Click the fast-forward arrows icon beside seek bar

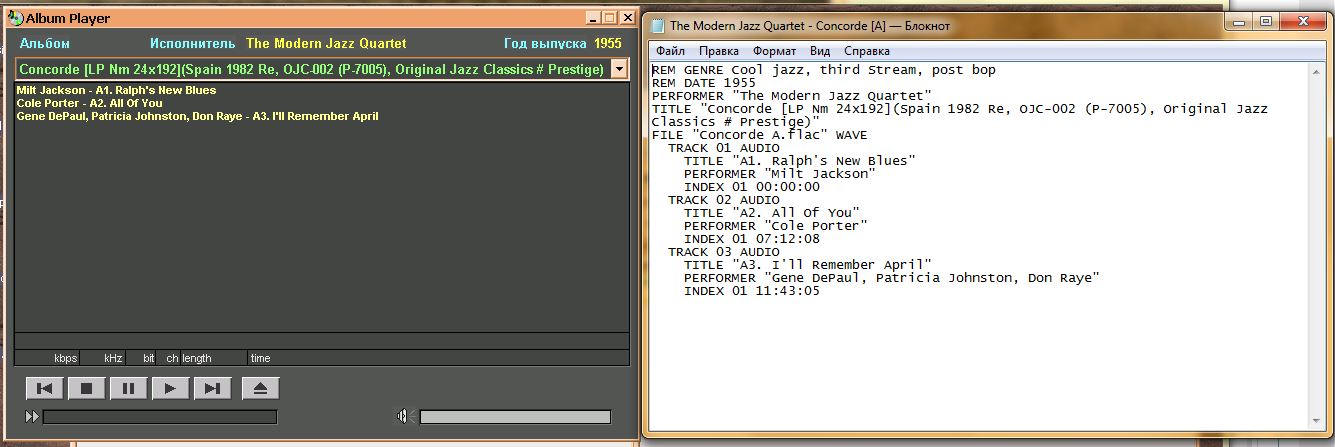coord(32,416)
